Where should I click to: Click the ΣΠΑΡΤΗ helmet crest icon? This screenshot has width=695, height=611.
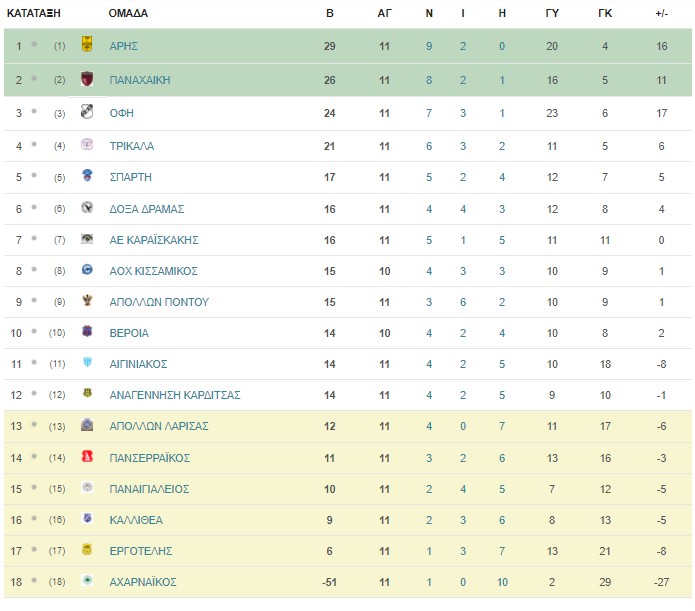[87, 175]
